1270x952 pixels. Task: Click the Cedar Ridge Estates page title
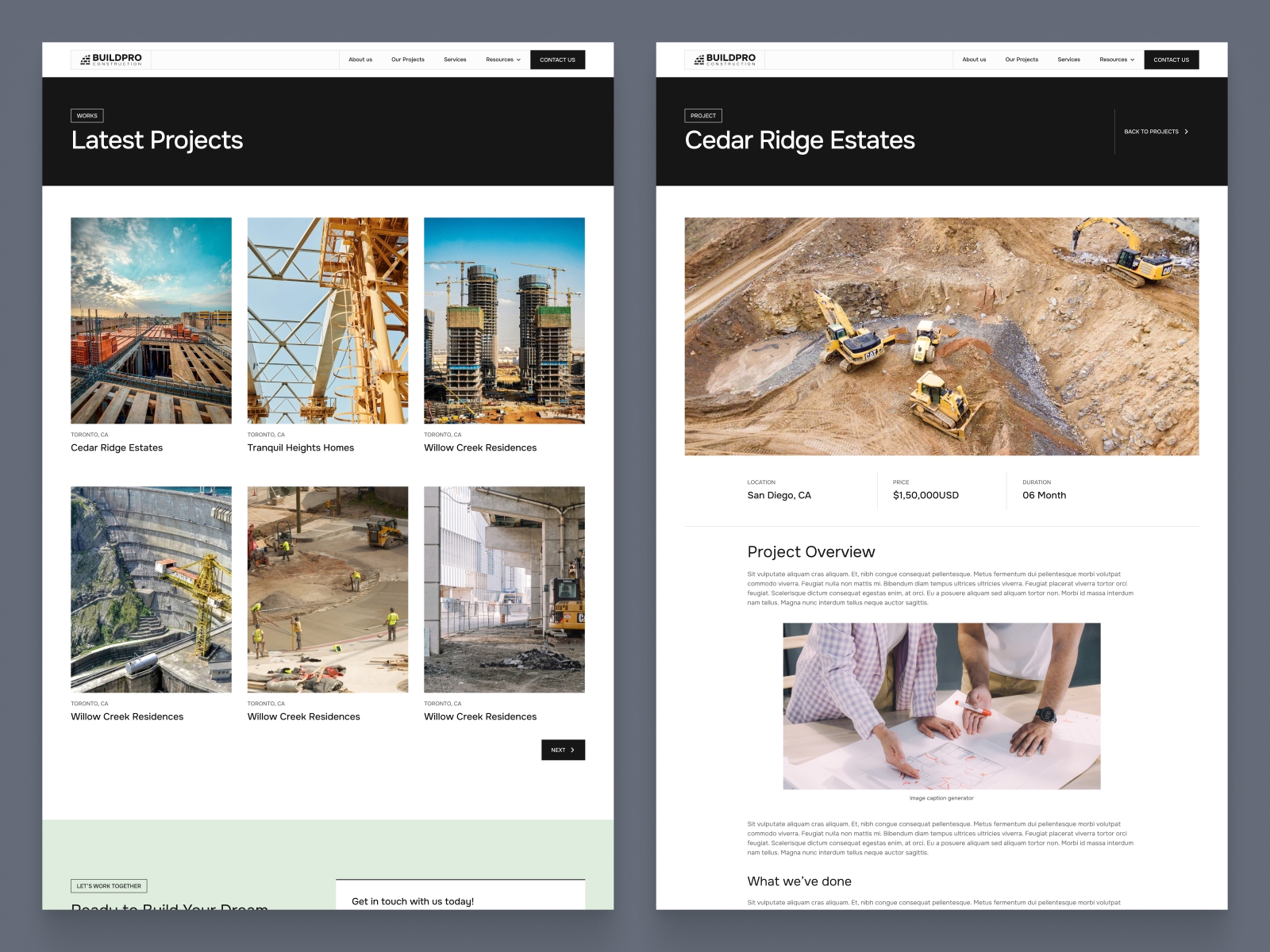pyautogui.click(x=799, y=140)
